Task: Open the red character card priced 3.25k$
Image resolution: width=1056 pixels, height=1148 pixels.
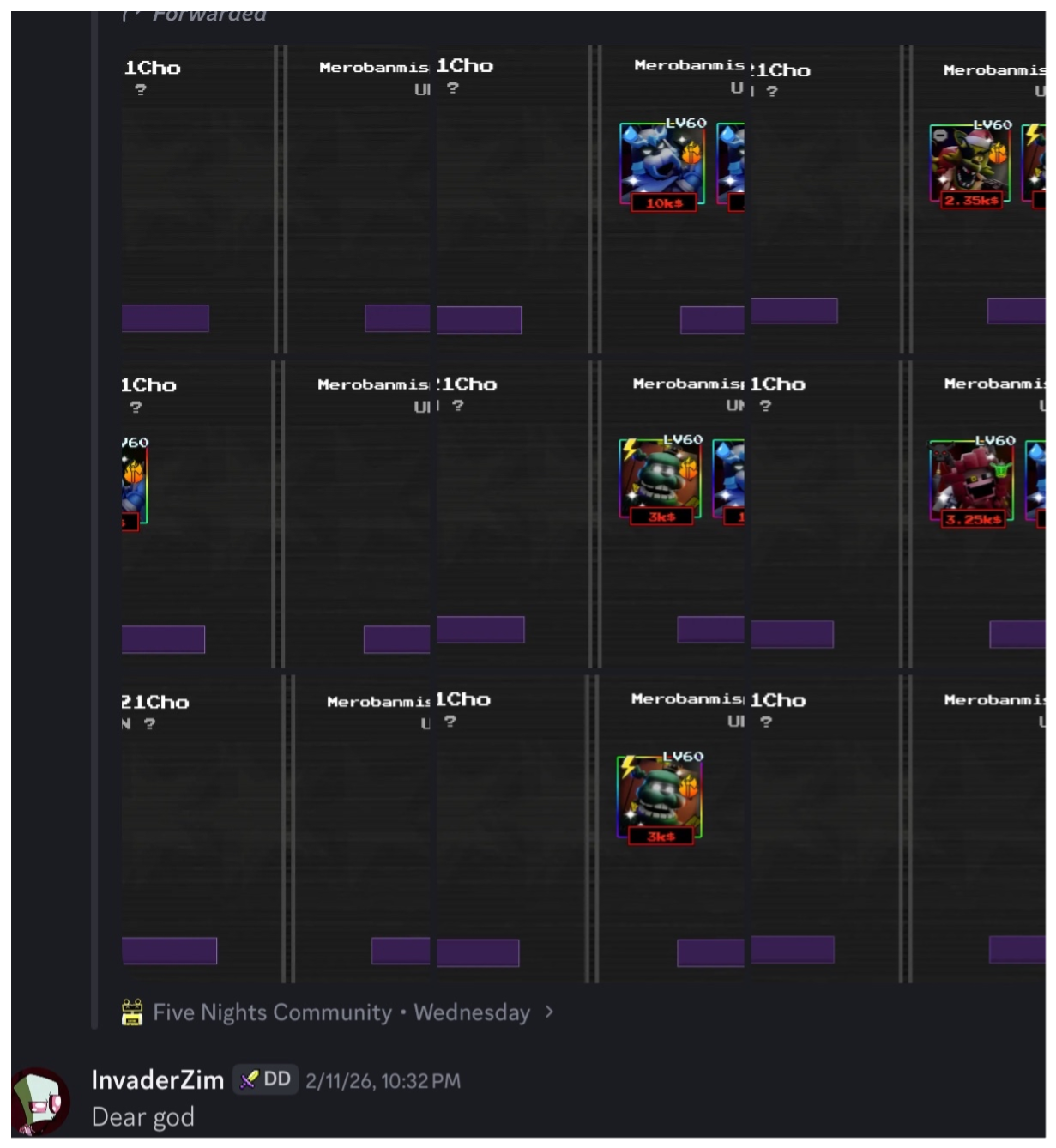Action: coord(971,483)
